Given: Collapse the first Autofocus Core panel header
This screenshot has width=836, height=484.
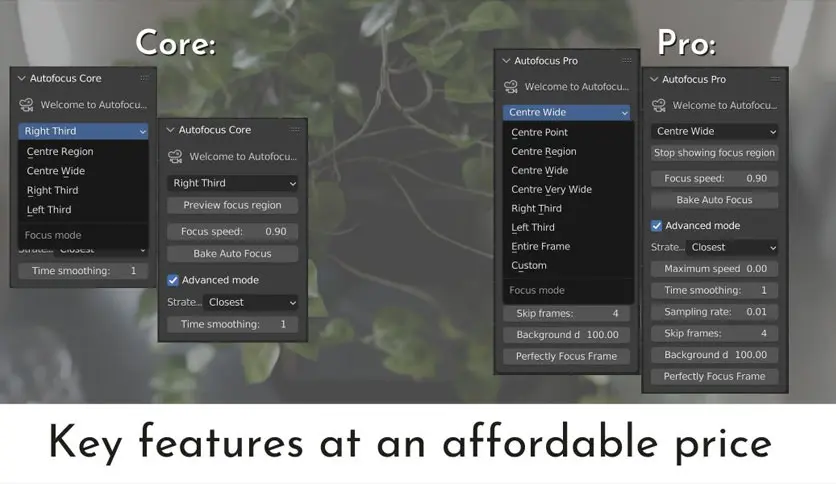Looking at the screenshot, I should pos(22,78).
